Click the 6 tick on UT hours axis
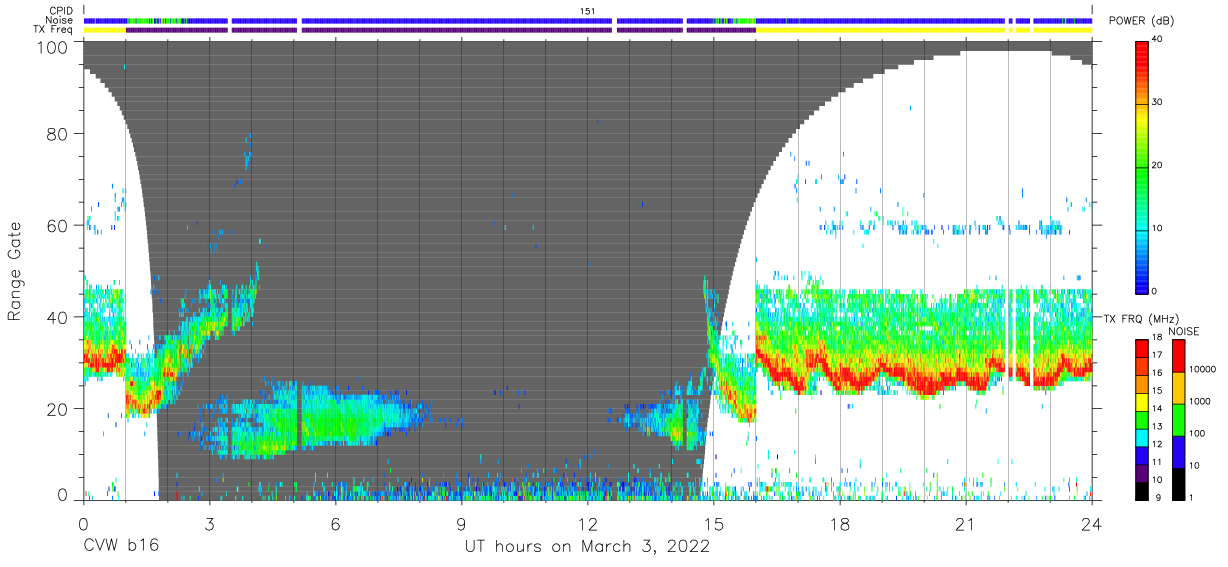 pyautogui.click(x=335, y=523)
